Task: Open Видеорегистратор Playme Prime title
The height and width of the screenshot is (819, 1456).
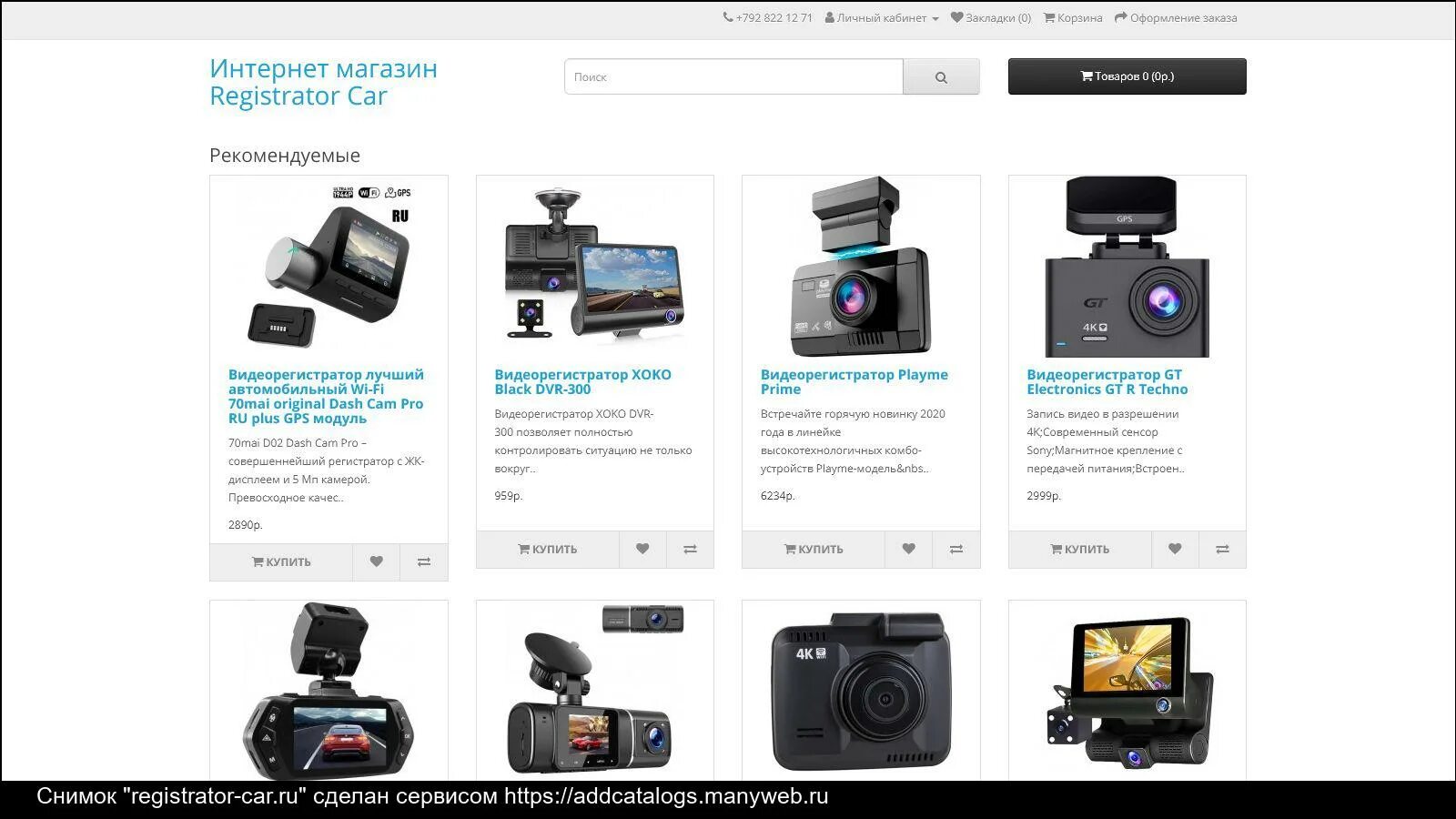Action: point(854,382)
